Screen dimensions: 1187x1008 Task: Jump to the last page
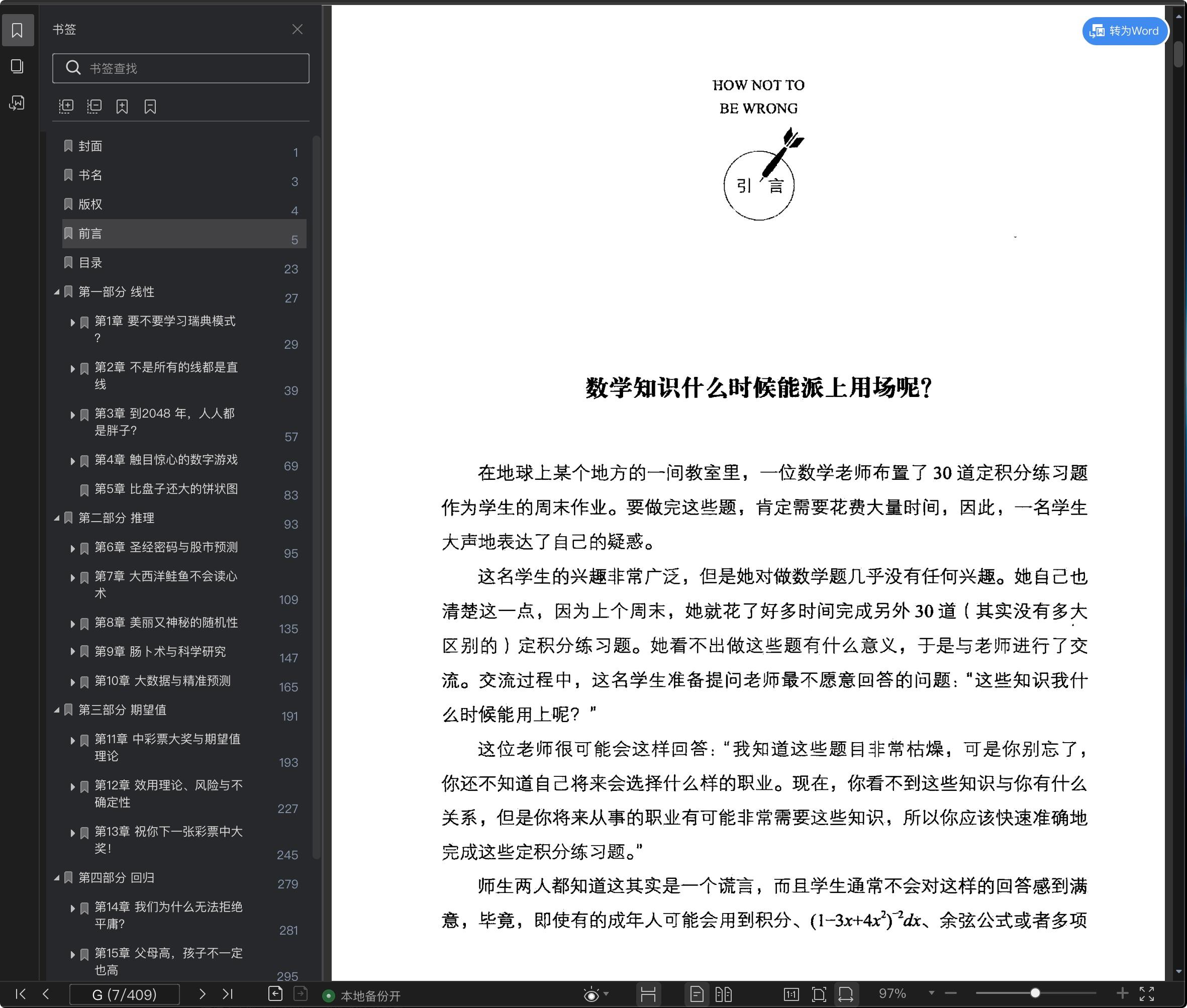coord(228,994)
